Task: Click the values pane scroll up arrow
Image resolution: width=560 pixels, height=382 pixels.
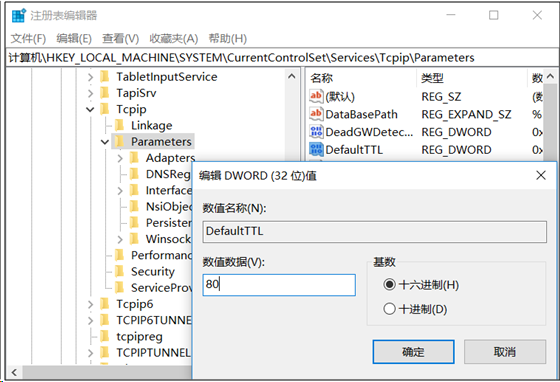Action: coord(550,76)
